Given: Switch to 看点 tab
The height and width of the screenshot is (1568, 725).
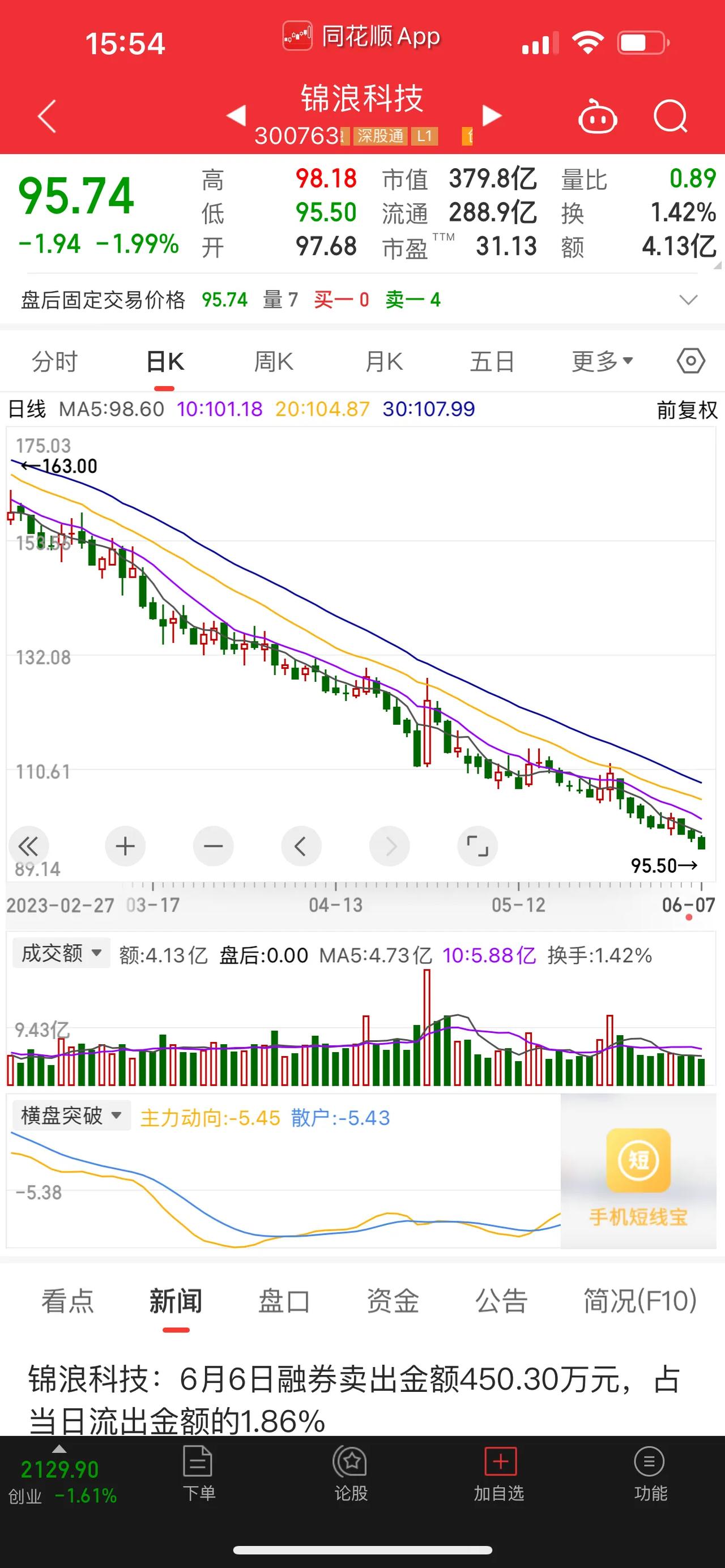Looking at the screenshot, I should (67, 1301).
